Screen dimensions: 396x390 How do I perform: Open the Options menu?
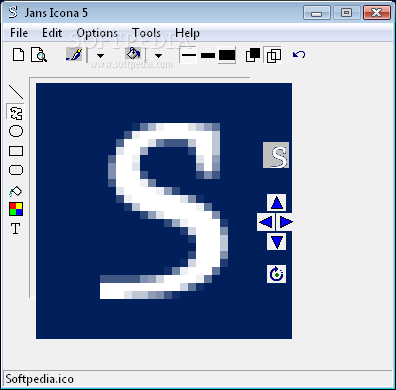pos(97,33)
